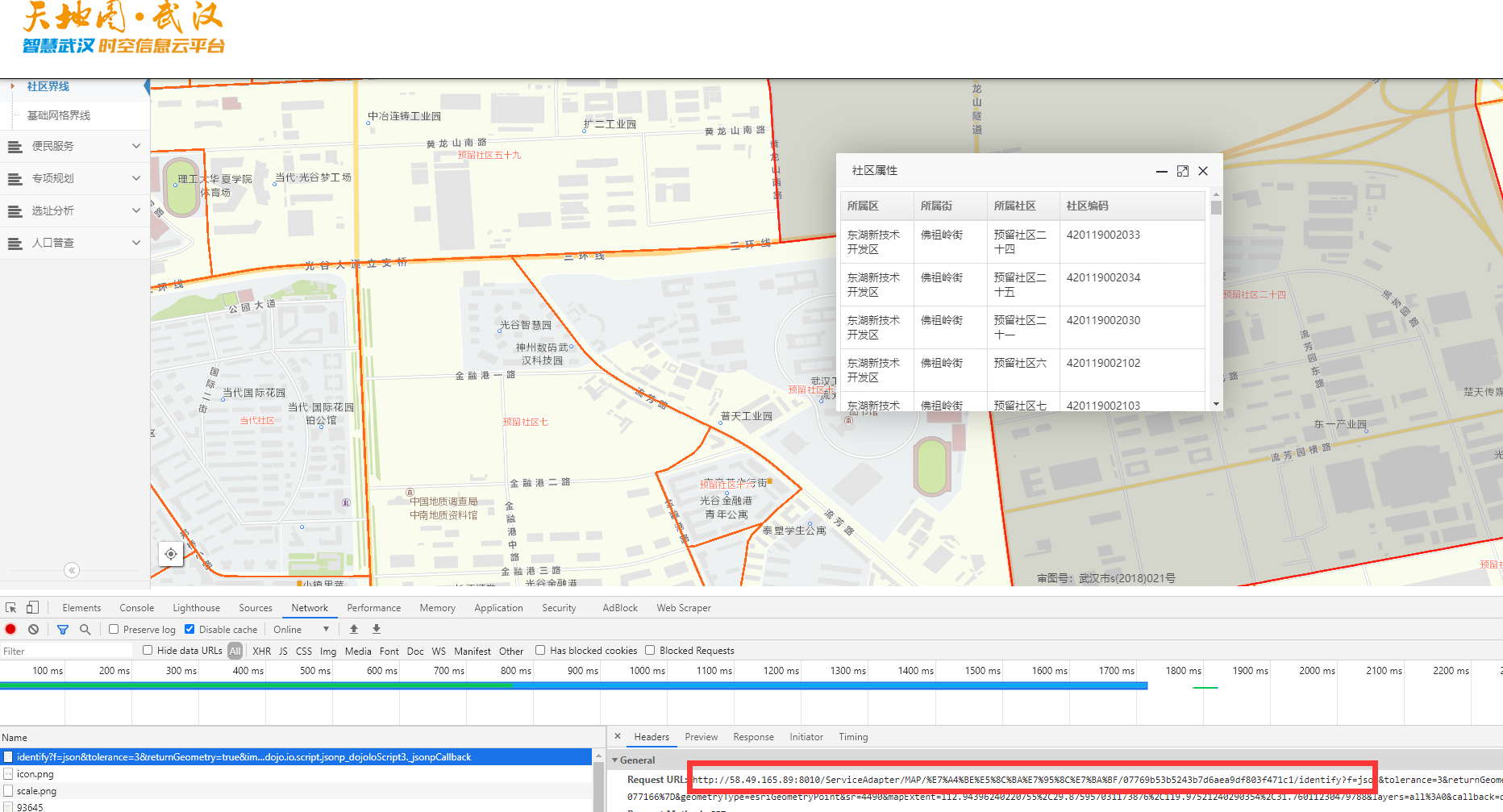Uncheck Disable cache
Viewport: 1503px width, 812px height.
pos(189,629)
